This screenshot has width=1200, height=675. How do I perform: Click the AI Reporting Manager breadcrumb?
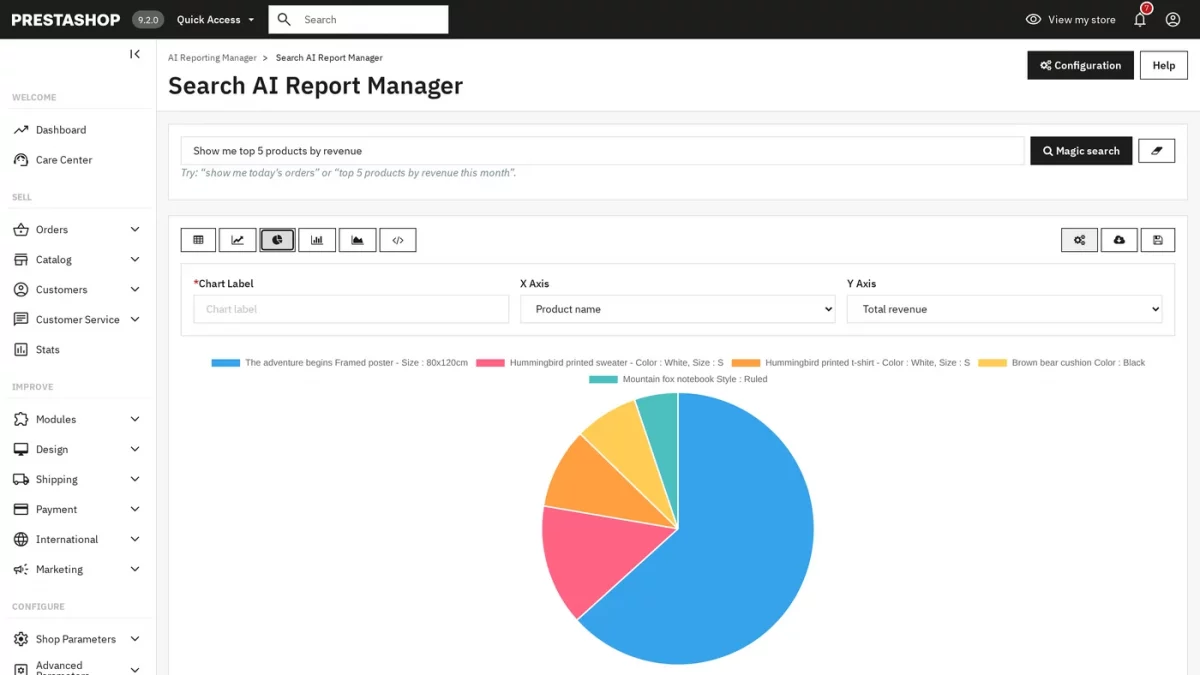pos(212,58)
